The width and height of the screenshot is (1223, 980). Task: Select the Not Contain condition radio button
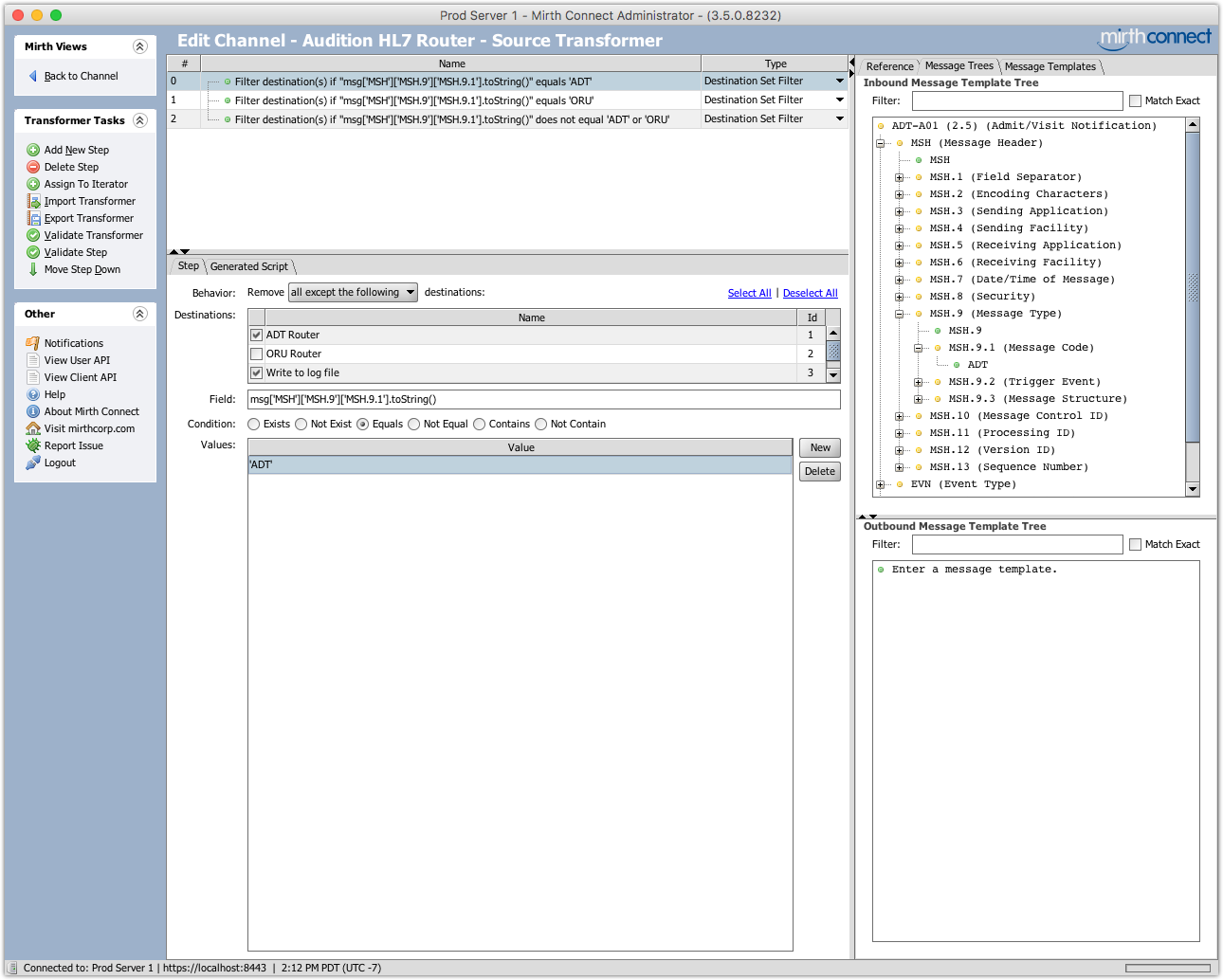[x=540, y=424]
